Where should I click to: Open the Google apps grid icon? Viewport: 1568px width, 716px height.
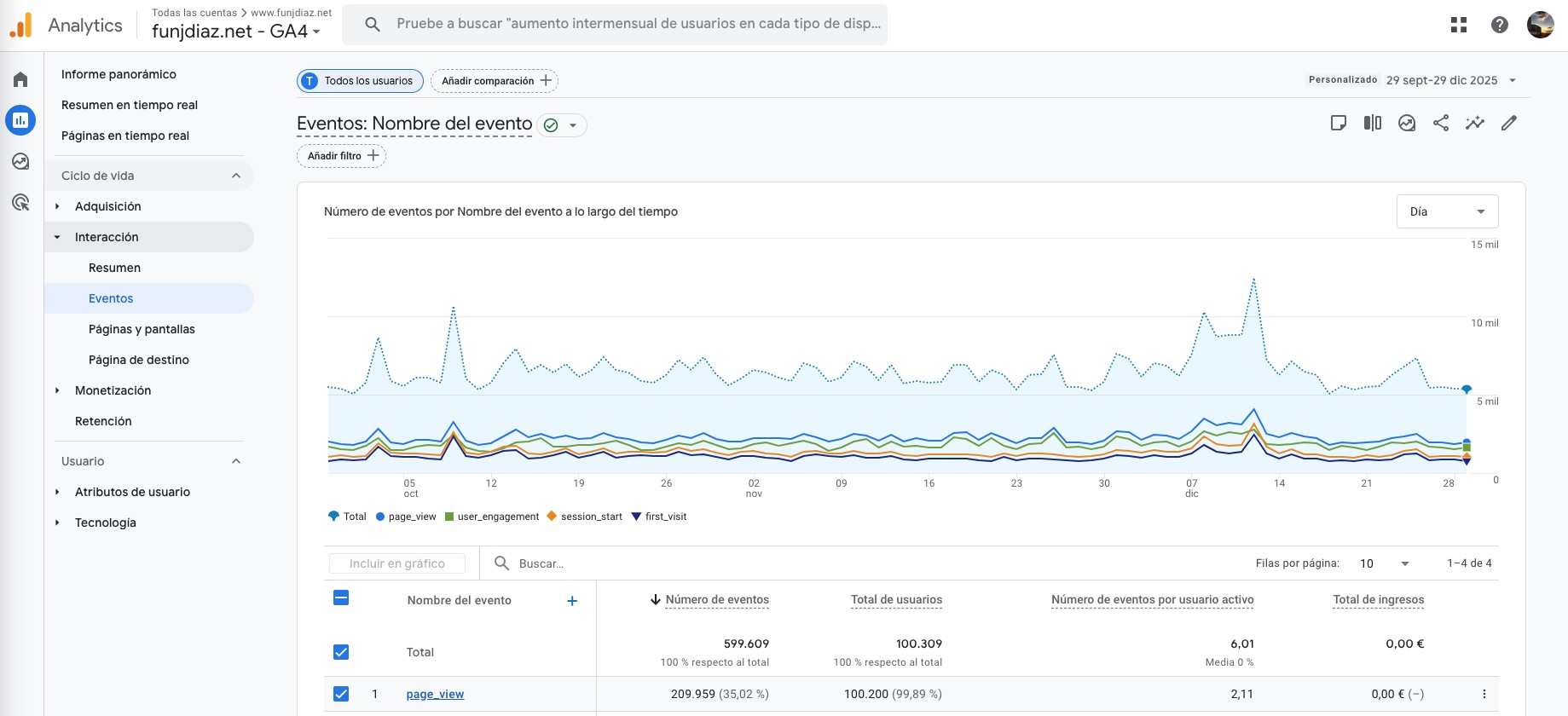tap(1459, 25)
